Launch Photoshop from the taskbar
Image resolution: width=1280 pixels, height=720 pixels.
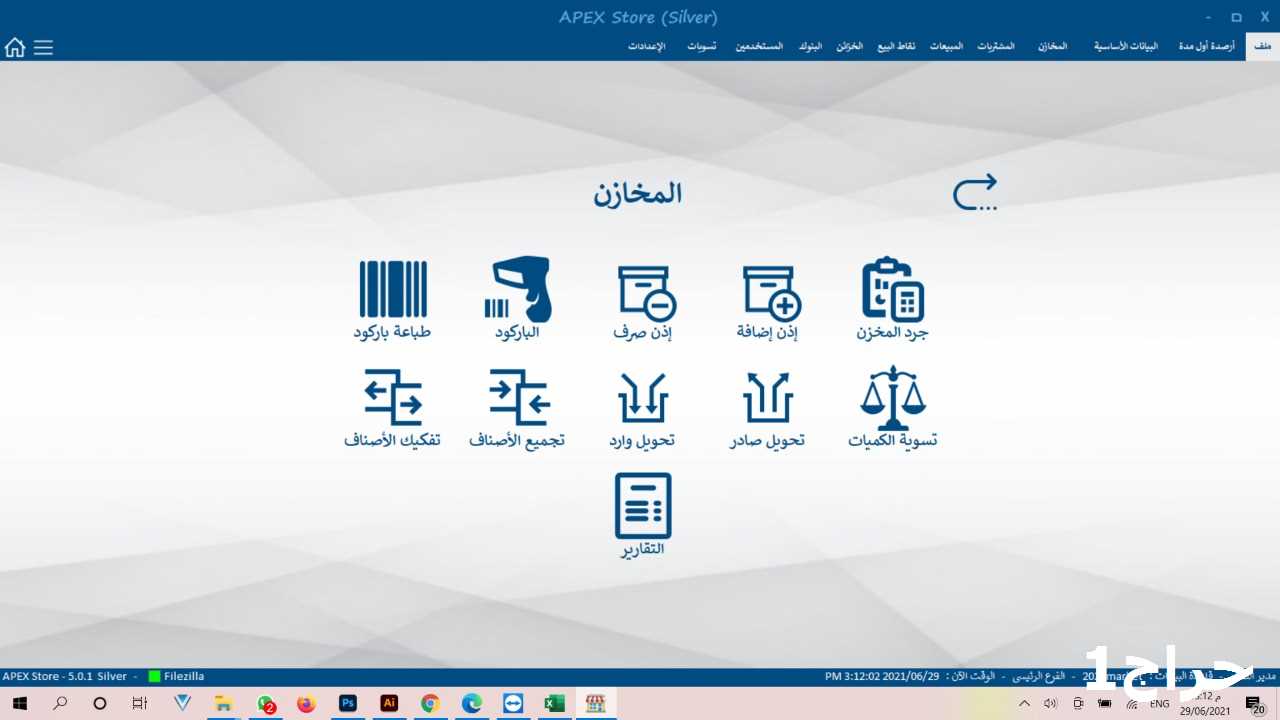tap(348, 704)
